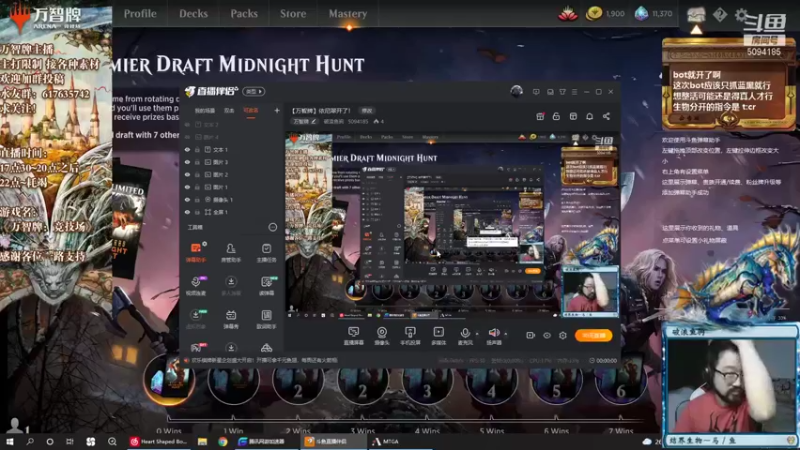Click the first reward circle on wins track
Viewport: 800px width, 450px height.
[x=169, y=379]
